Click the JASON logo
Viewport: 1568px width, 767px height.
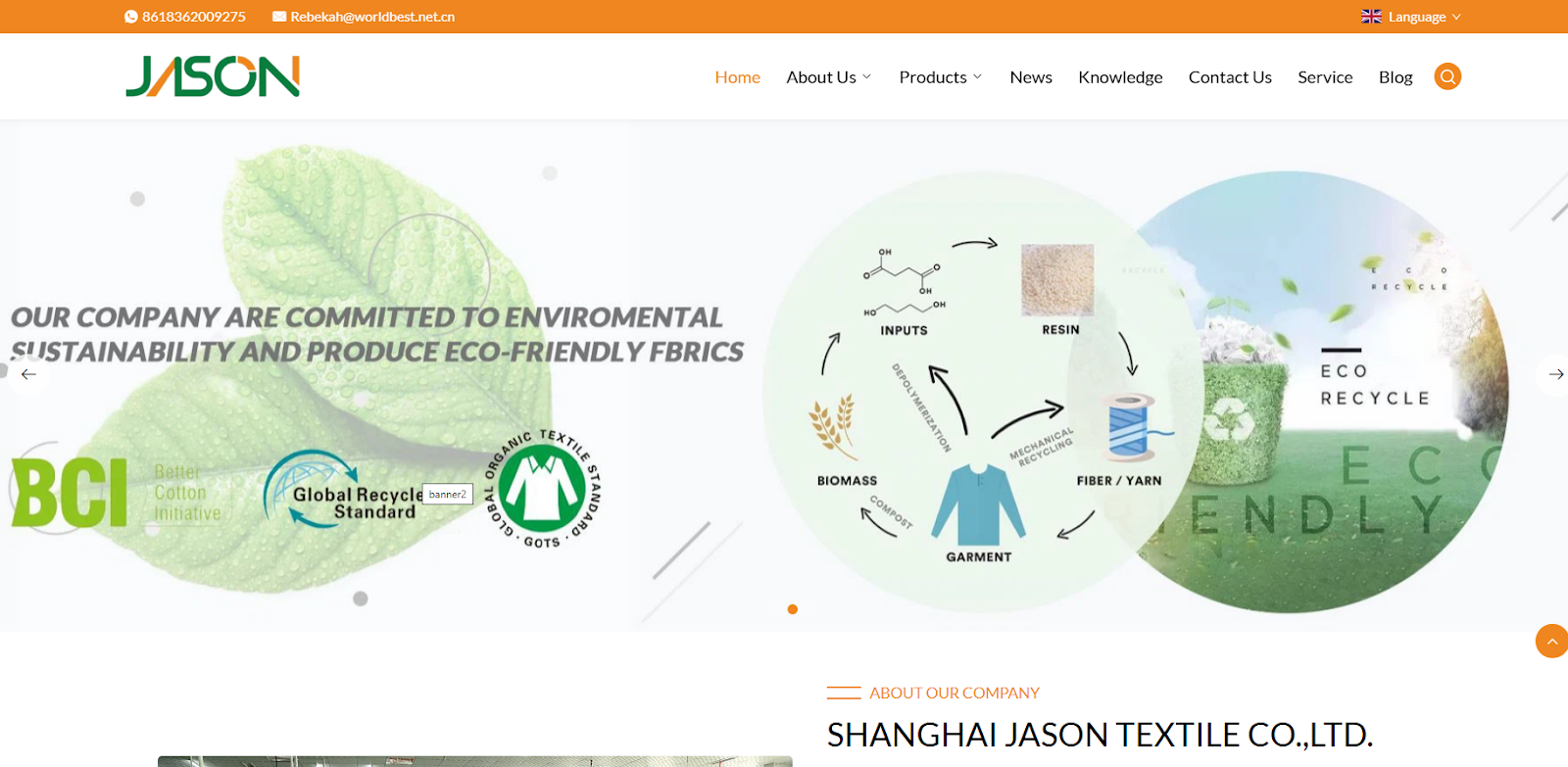tap(213, 76)
